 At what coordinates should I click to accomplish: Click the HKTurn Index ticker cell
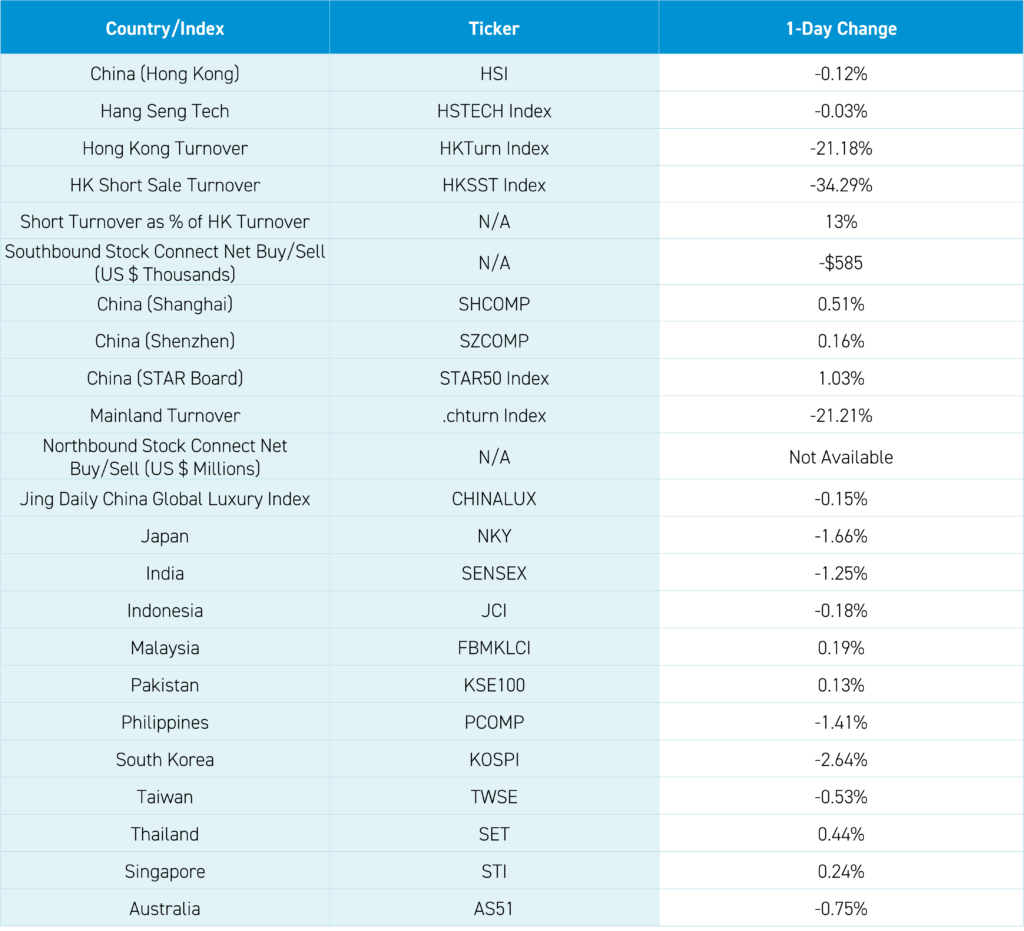pyautogui.click(x=494, y=148)
